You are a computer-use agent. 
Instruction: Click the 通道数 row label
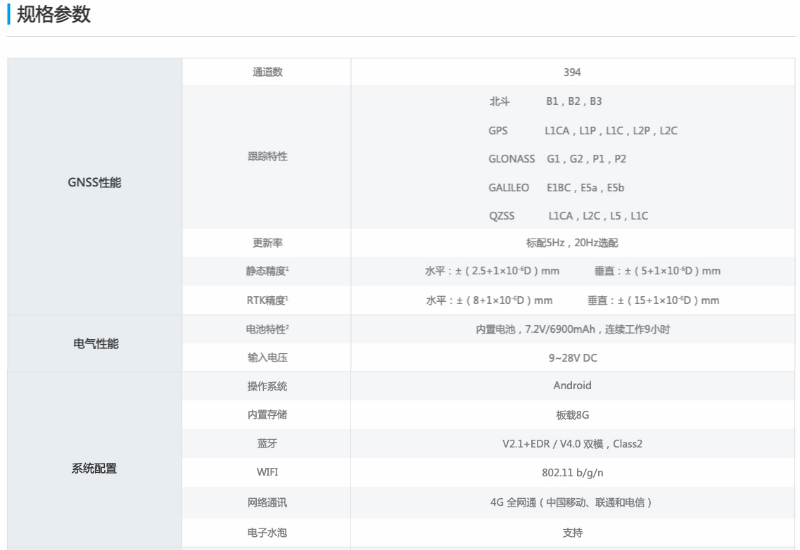266,72
